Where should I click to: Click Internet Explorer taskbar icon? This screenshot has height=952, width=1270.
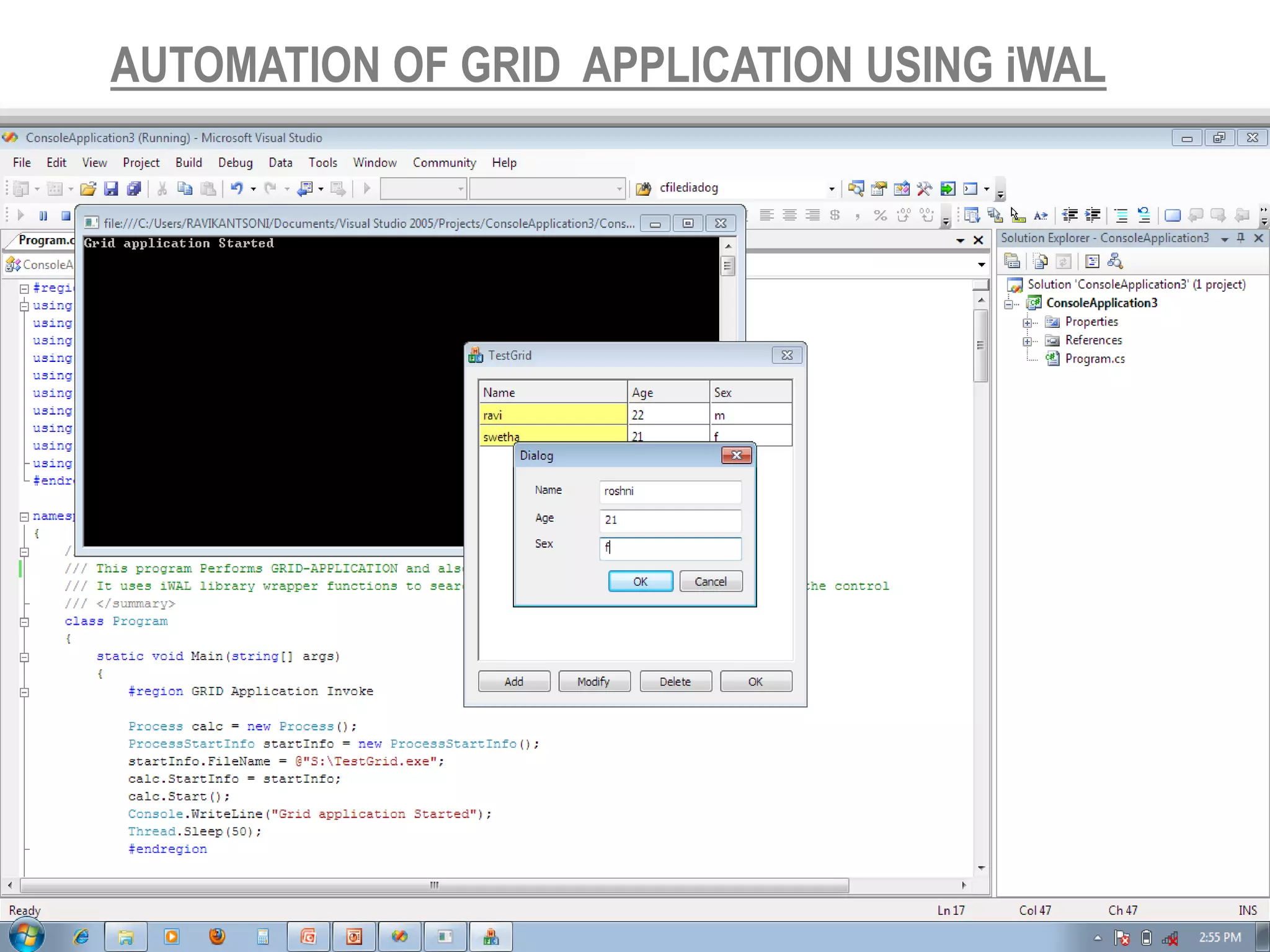coord(81,937)
